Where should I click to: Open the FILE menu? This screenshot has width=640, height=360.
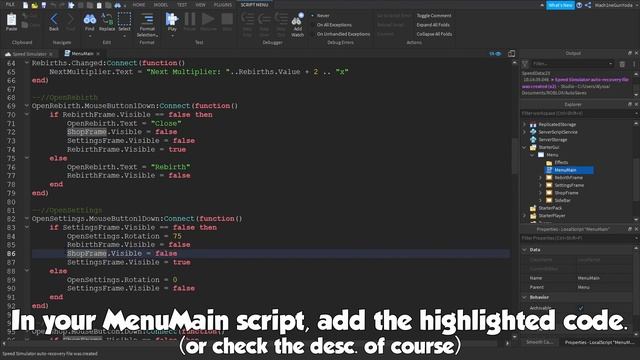(10, 4)
